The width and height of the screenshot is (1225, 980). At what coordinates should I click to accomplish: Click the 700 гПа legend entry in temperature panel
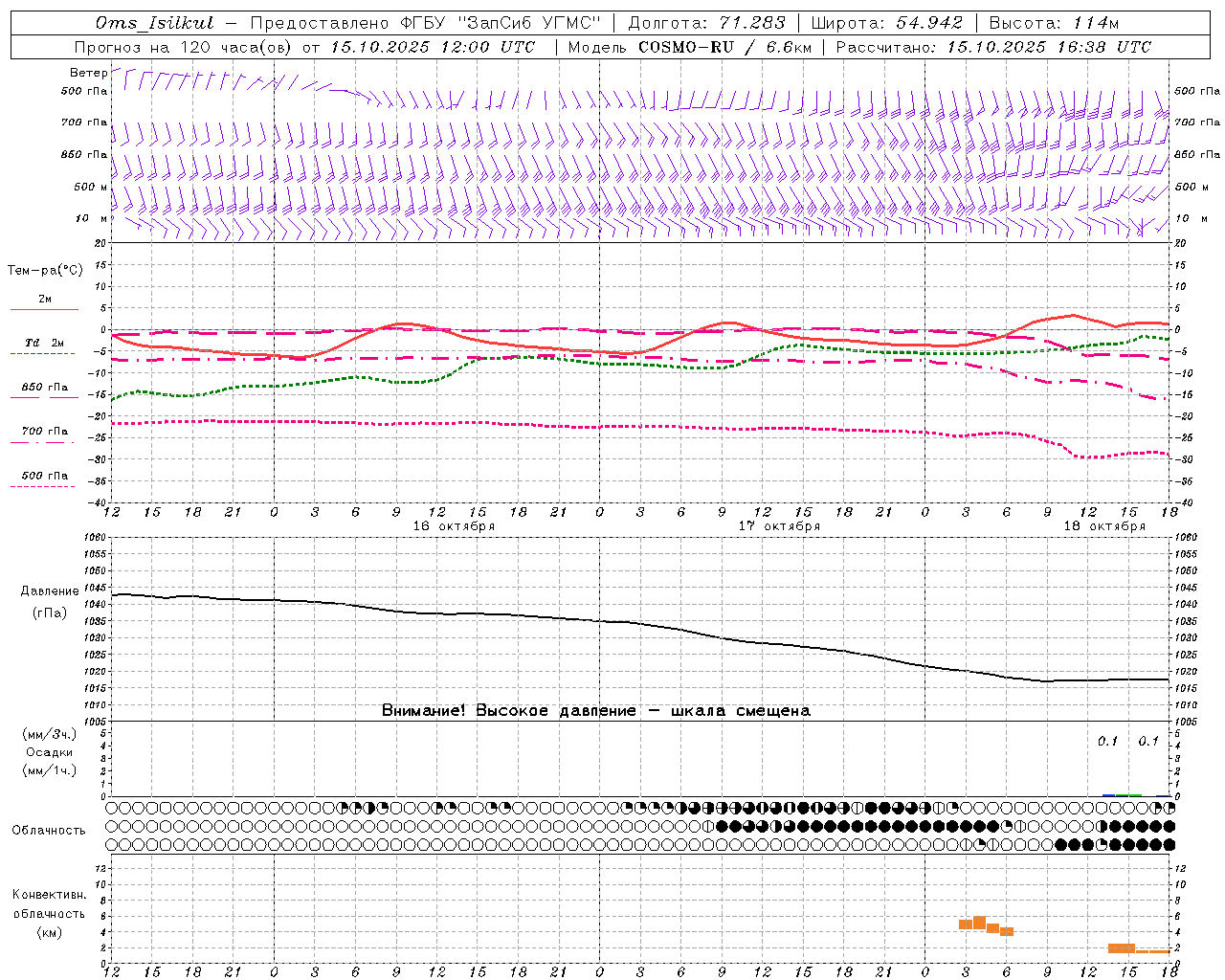(45, 432)
